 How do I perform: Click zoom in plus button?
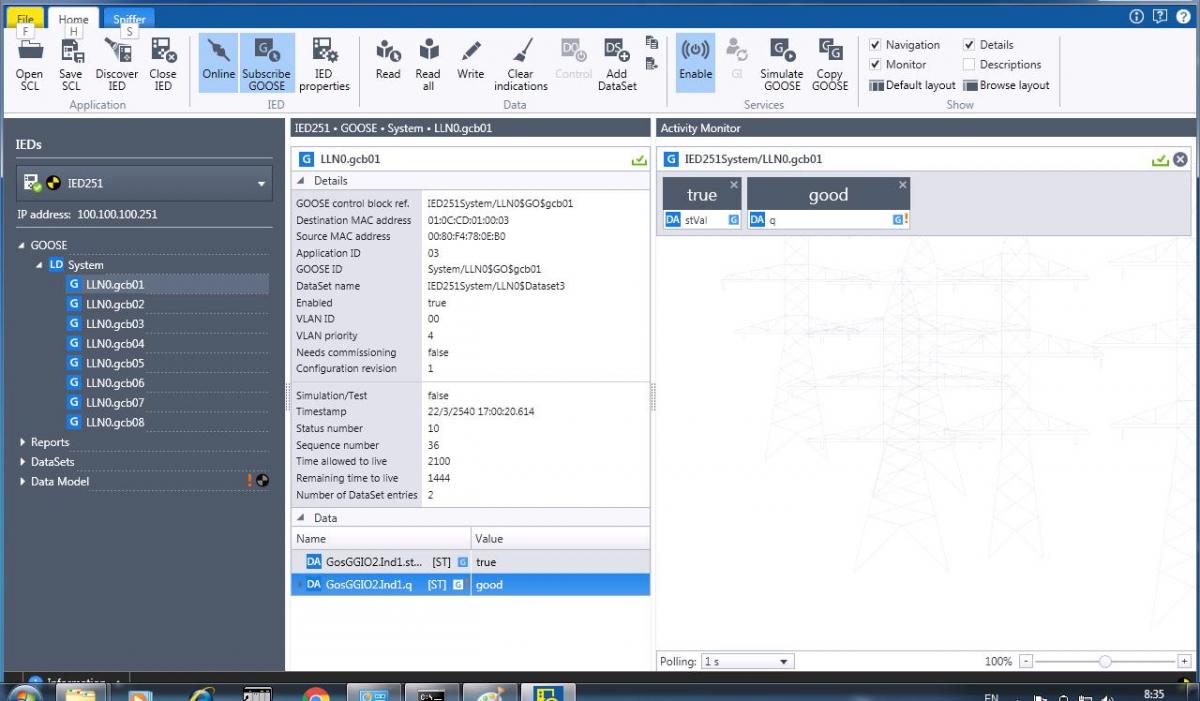pyautogui.click(x=1184, y=661)
